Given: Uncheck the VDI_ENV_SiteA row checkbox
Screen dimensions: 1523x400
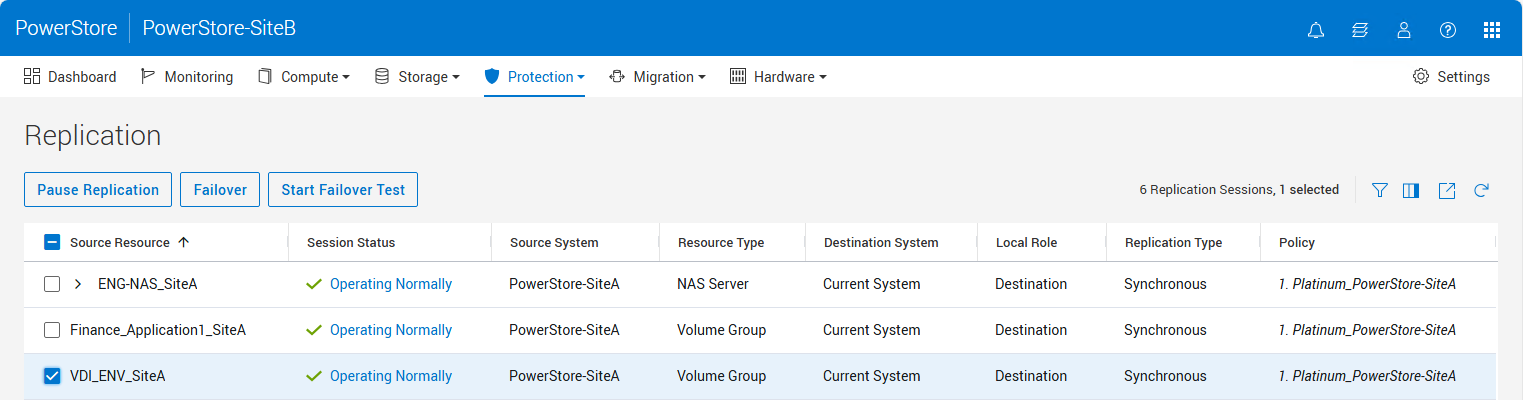Looking at the screenshot, I should pyautogui.click(x=53, y=376).
